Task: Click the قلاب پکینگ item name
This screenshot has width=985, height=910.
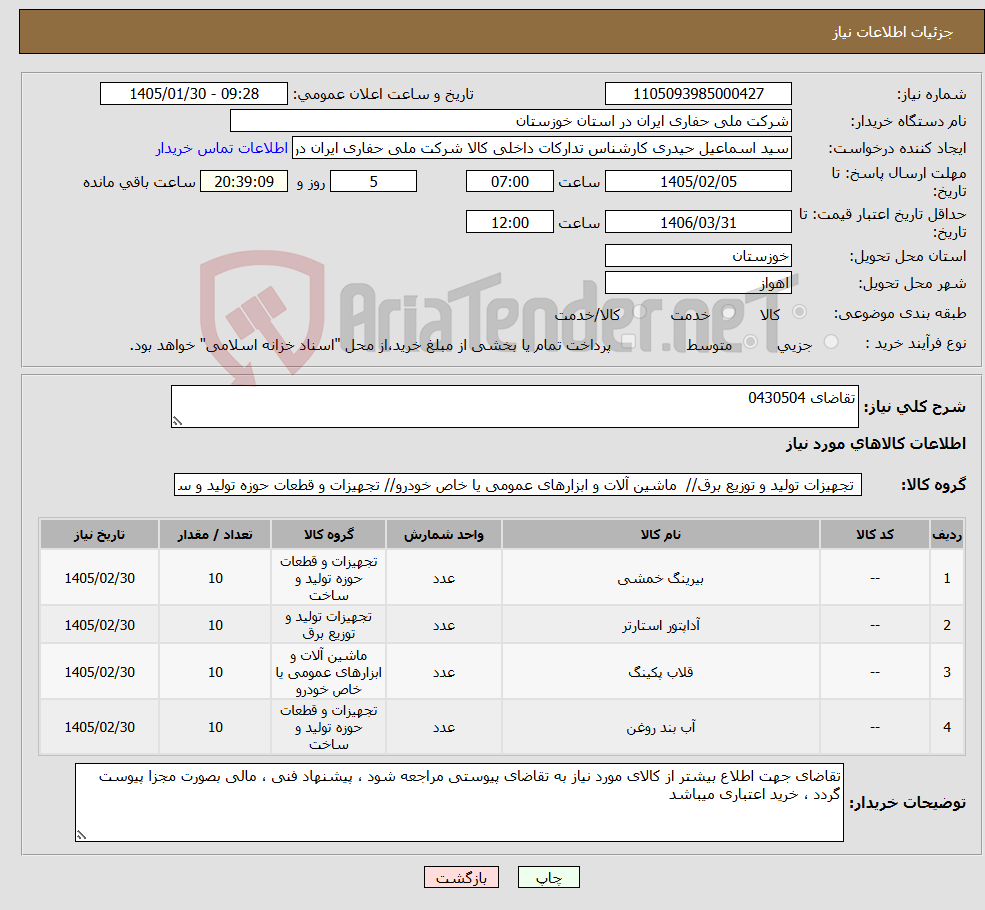Action: [x=661, y=672]
